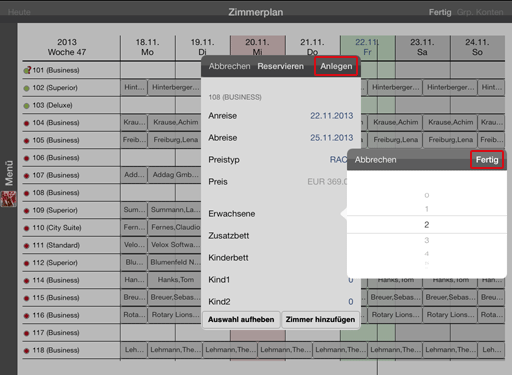Open Velox Softwa... booking in row 111

[175, 245]
